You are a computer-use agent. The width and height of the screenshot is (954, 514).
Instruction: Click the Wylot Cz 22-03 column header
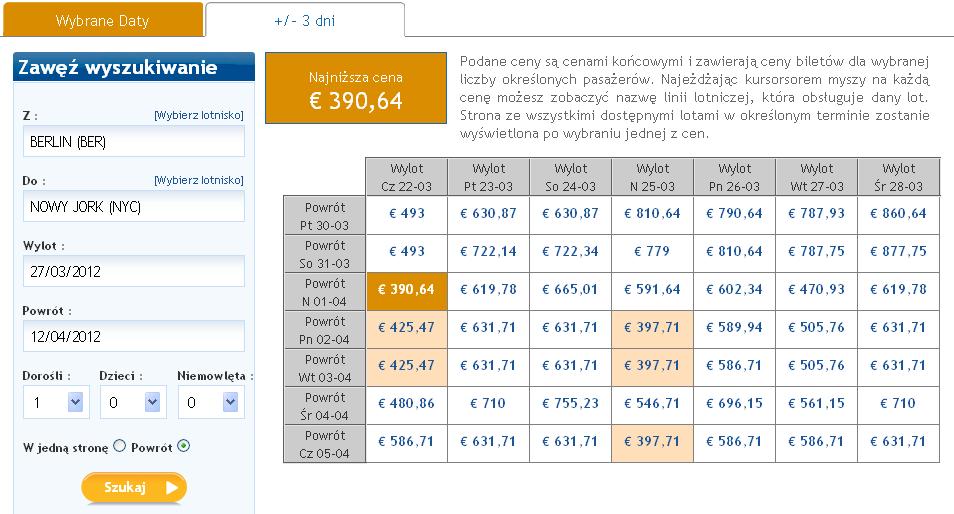pyautogui.click(x=406, y=177)
